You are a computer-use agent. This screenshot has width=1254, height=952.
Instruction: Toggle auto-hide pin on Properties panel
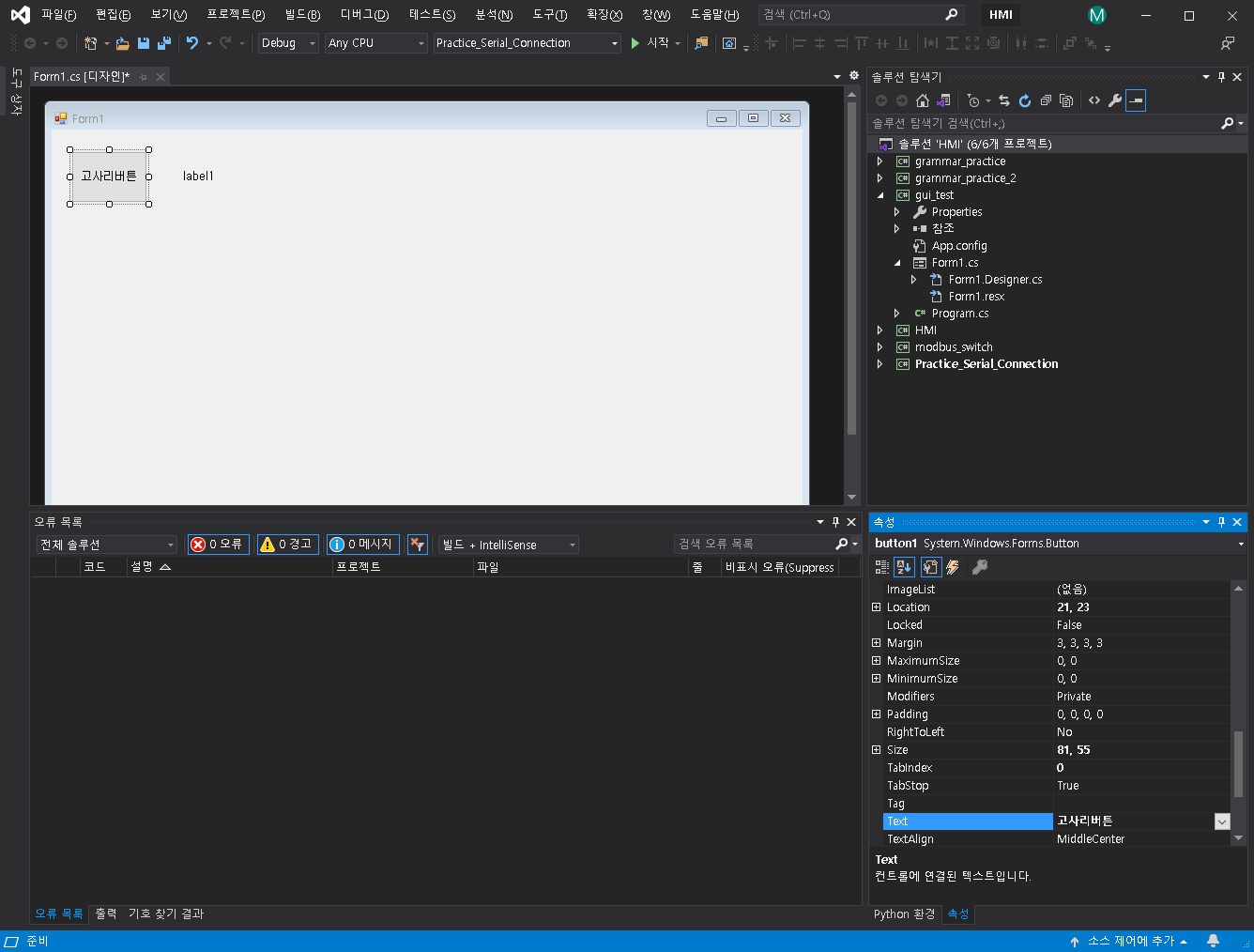(x=1221, y=522)
